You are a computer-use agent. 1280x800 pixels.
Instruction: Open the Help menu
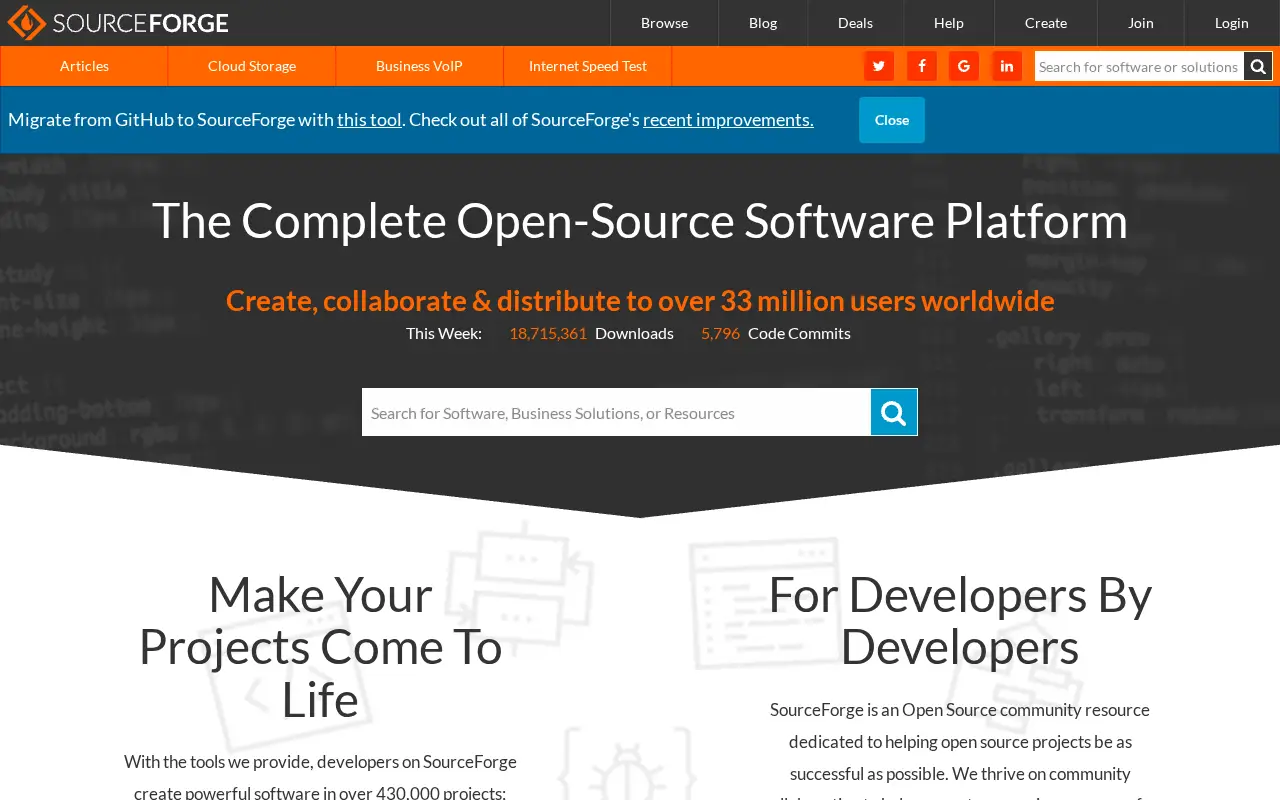coord(949,23)
